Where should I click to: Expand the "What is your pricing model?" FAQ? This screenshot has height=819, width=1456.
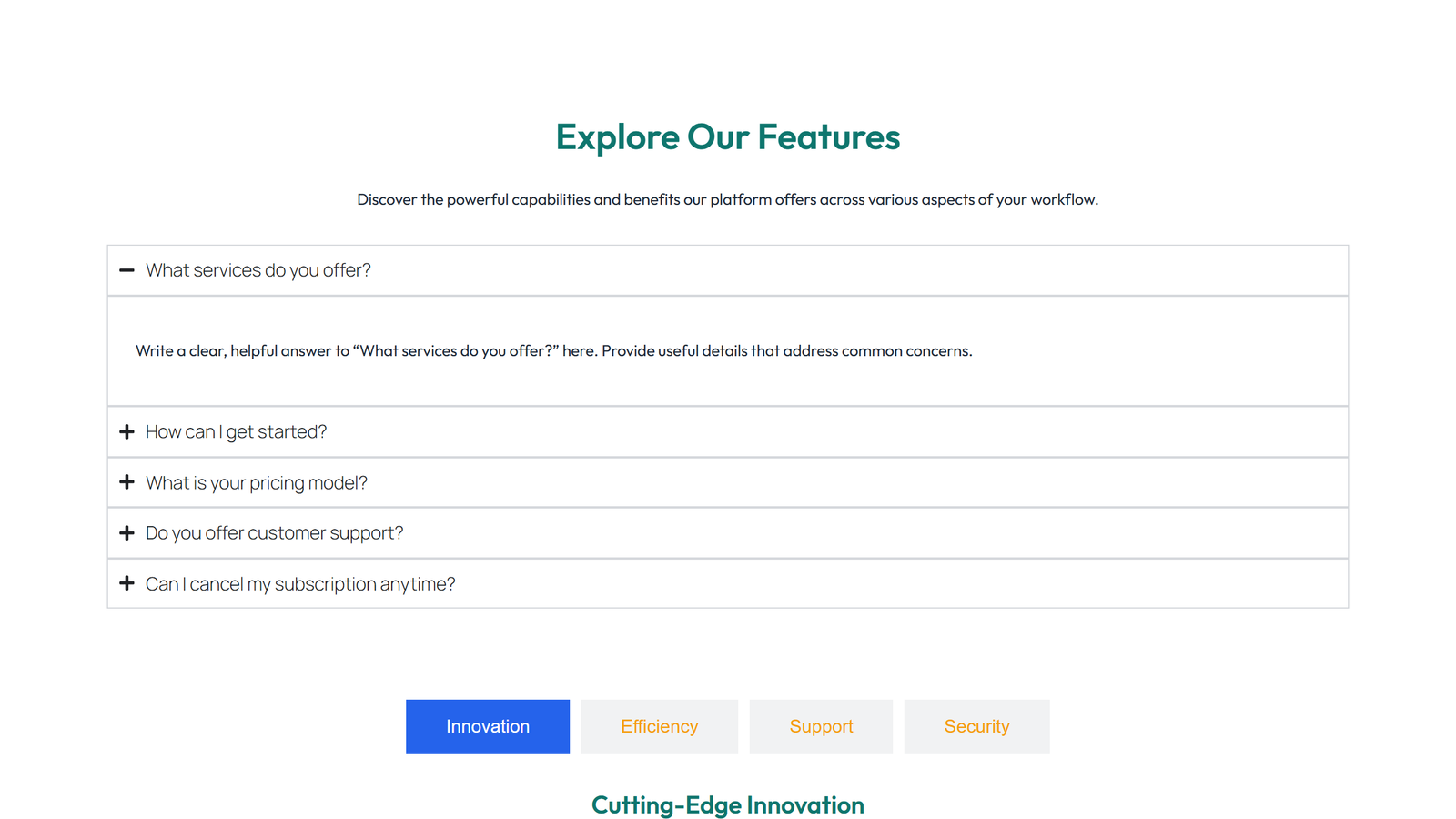[x=257, y=482]
